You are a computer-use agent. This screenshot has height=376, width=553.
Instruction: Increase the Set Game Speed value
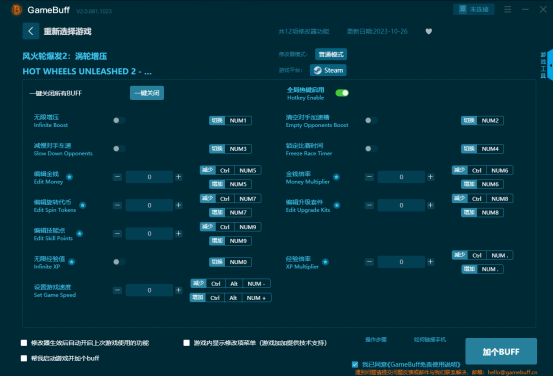point(179,290)
